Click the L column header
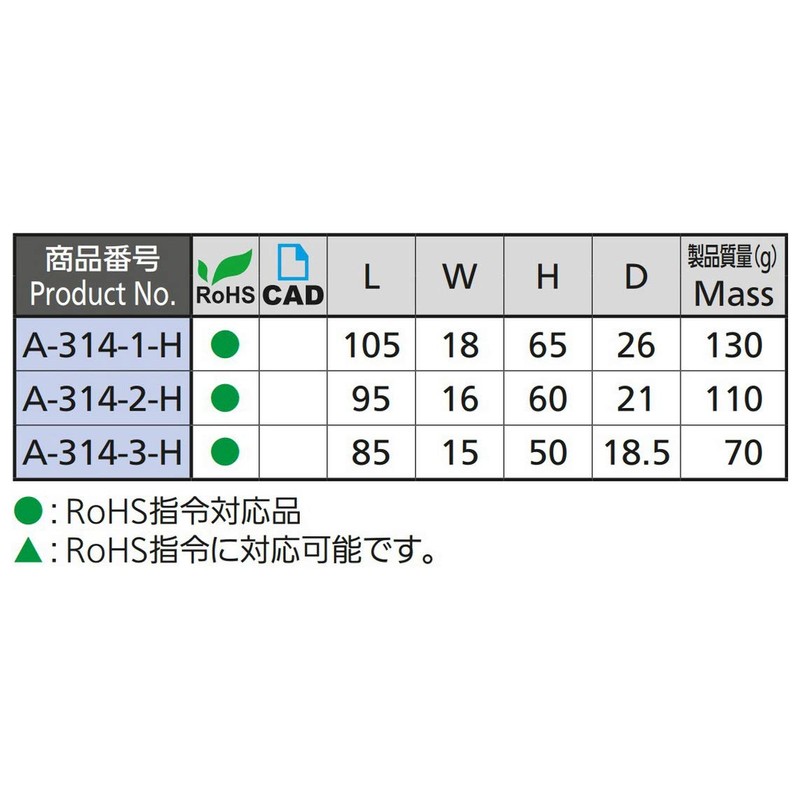Viewport: 800px width, 800px height. click(372, 277)
